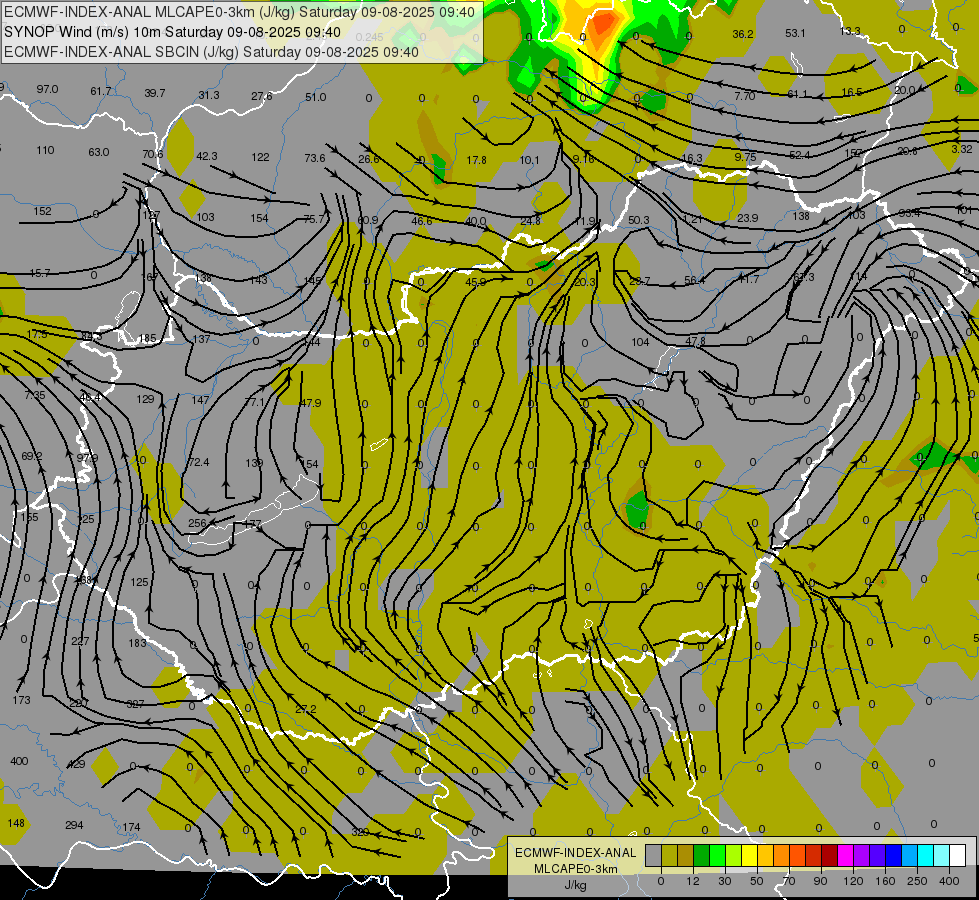Select the olive-yellow legend swatch
The width and height of the screenshot is (979, 900).
(x=669, y=855)
